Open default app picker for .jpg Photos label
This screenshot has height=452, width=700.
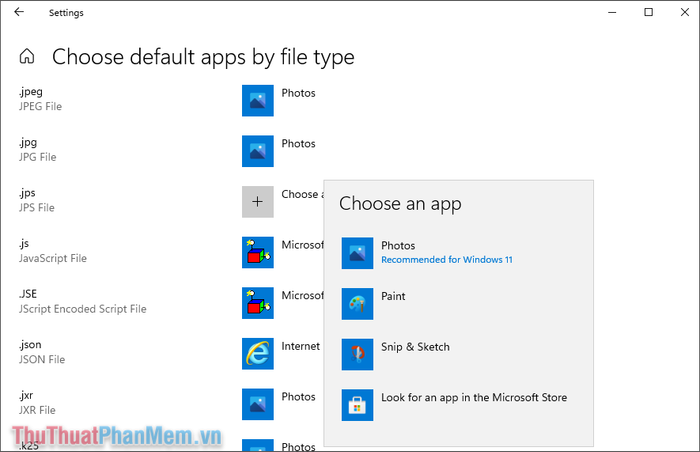298,143
